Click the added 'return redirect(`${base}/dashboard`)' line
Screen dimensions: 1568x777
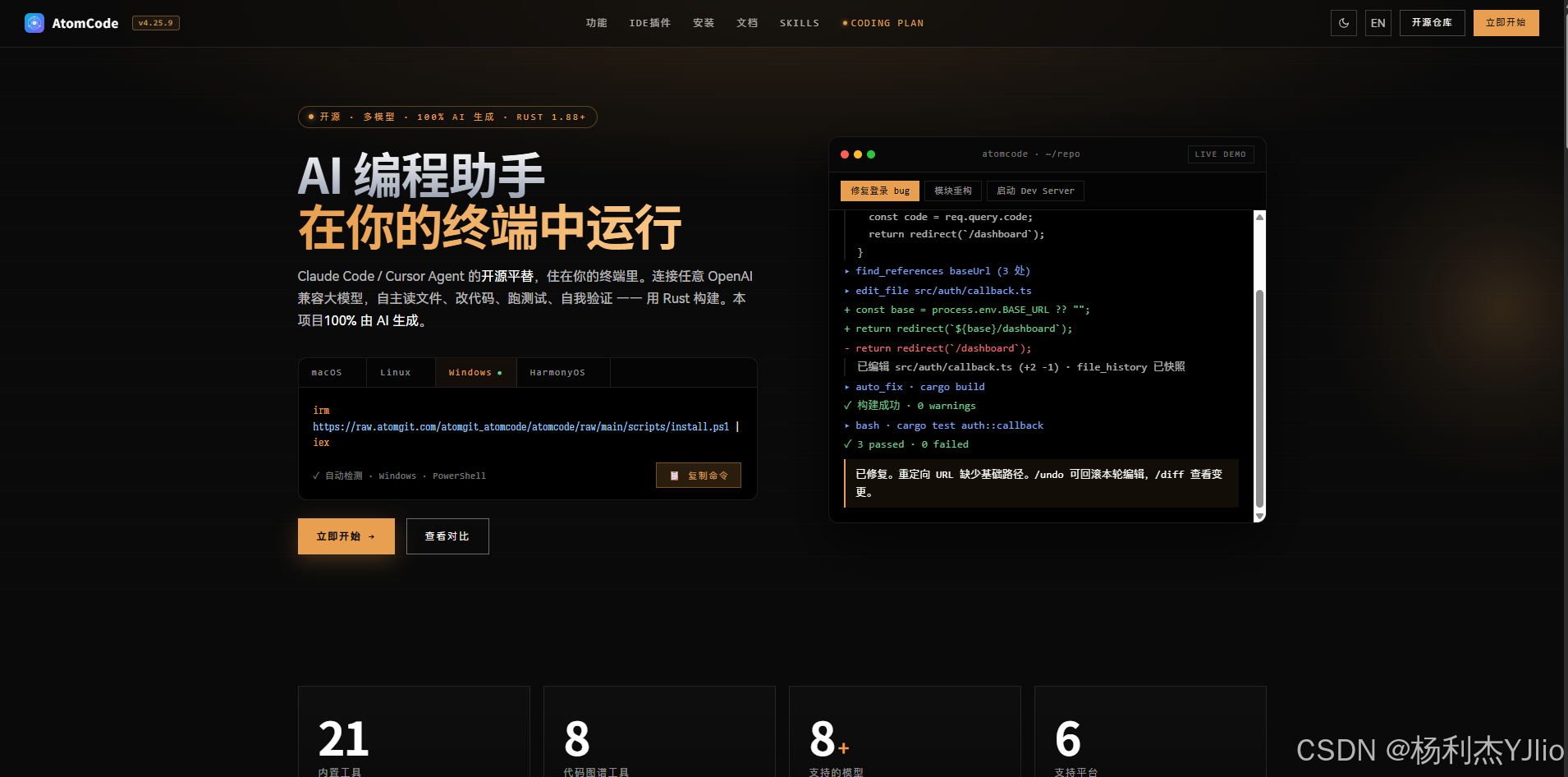click(958, 329)
